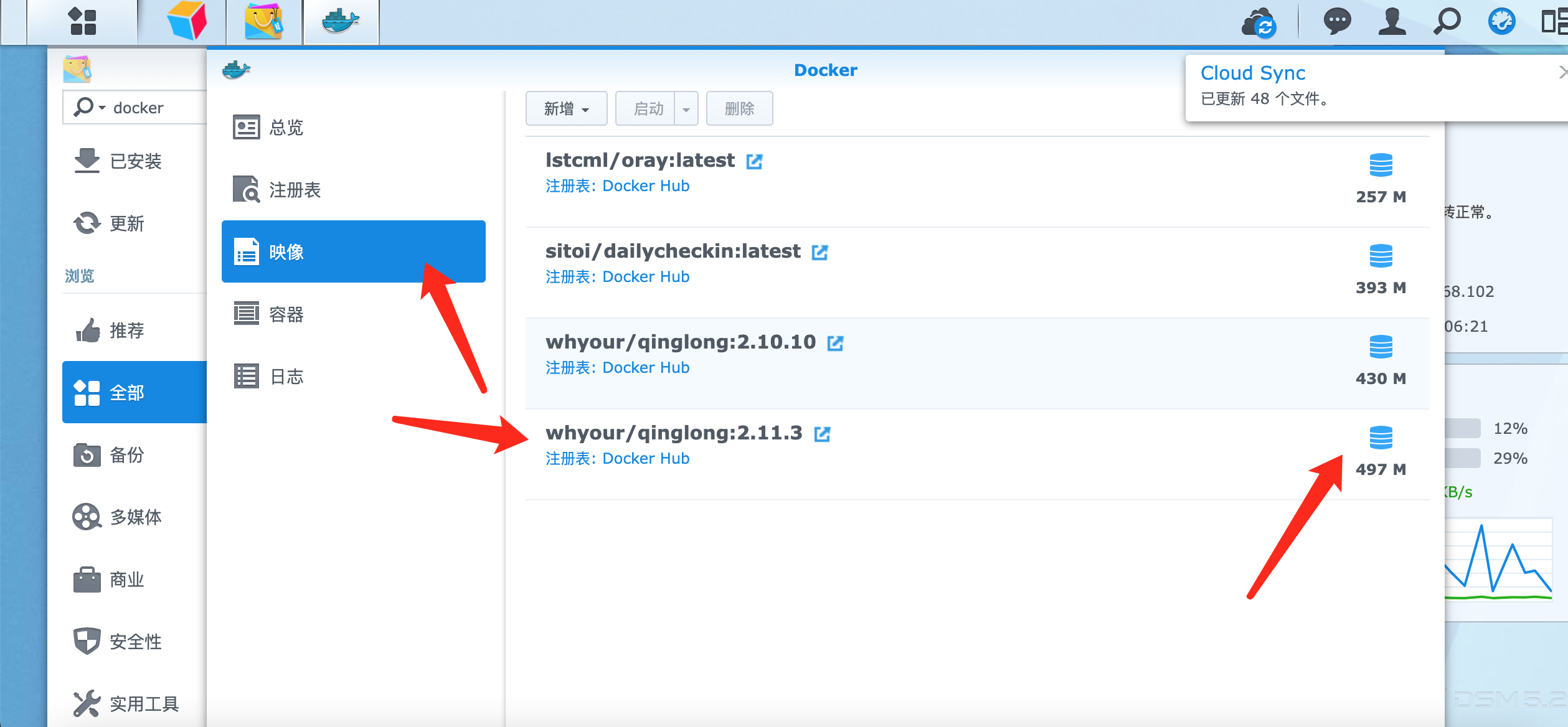Open Docker Hub link under whyour/qinglong:2.11.3

tap(646, 459)
